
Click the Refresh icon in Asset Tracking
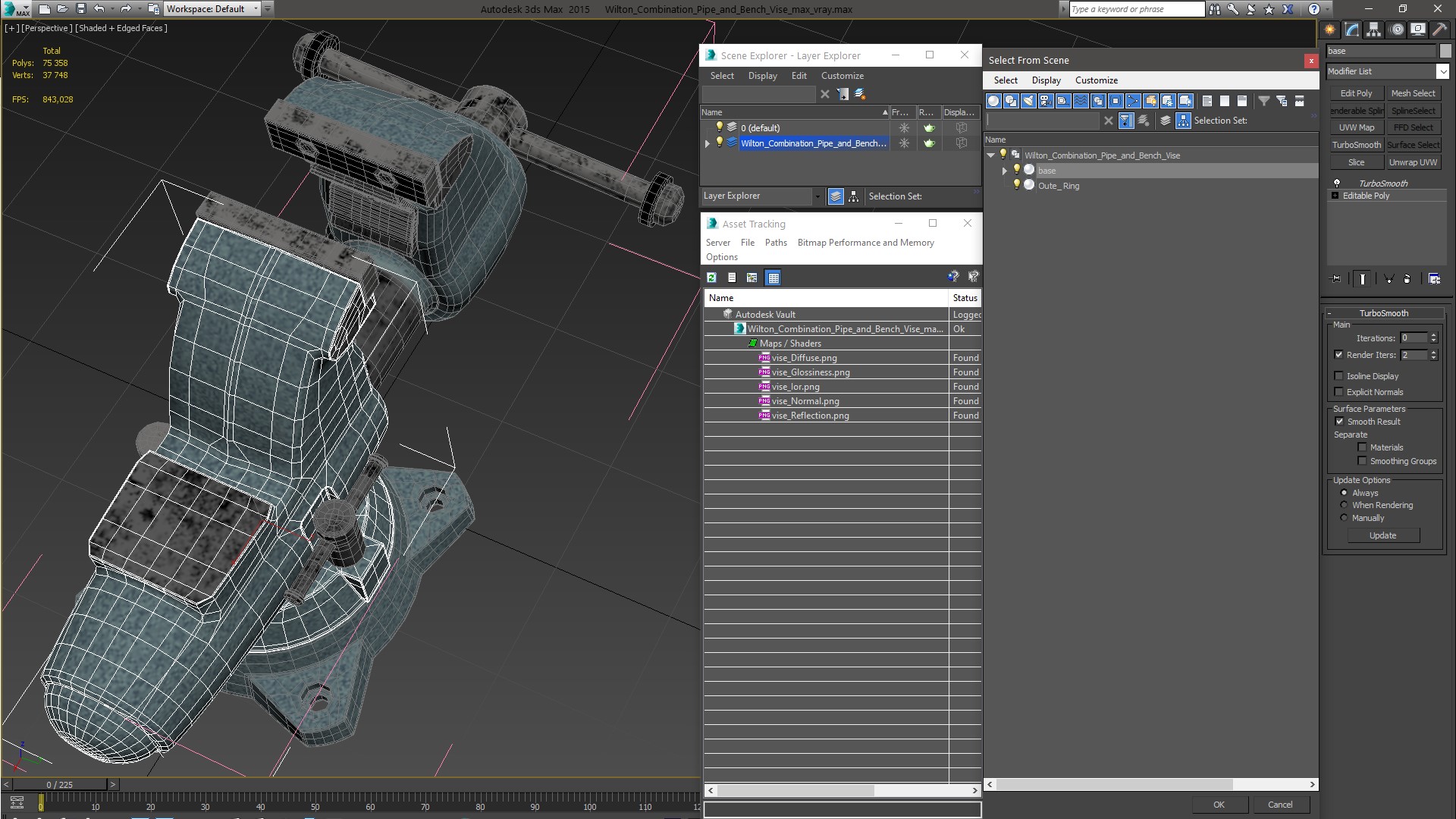(711, 278)
